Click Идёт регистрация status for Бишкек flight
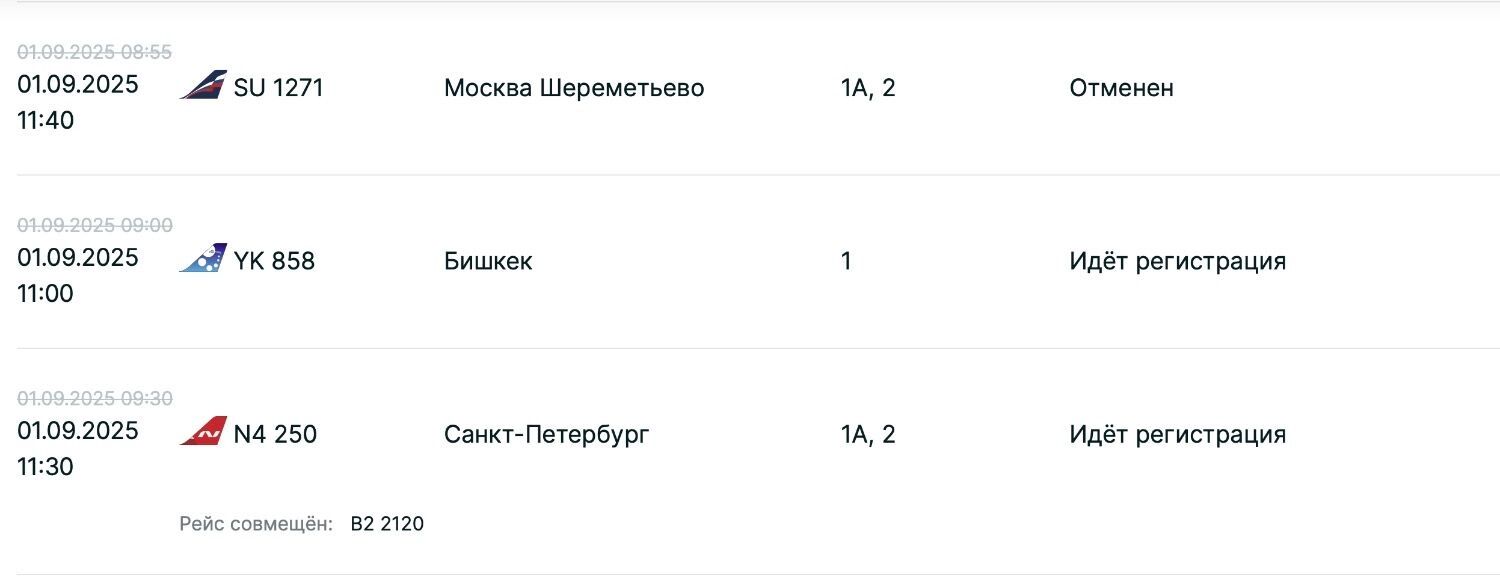The height and width of the screenshot is (580, 1500). 1177,262
